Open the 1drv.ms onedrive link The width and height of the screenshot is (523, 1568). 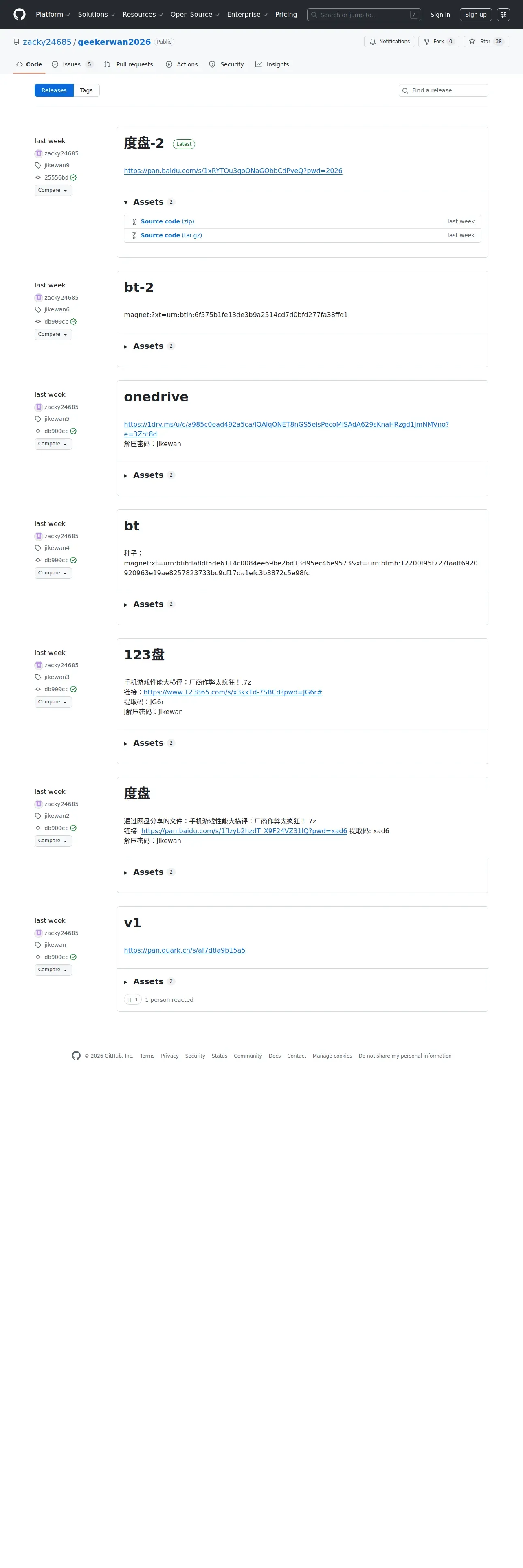tap(286, 429)
